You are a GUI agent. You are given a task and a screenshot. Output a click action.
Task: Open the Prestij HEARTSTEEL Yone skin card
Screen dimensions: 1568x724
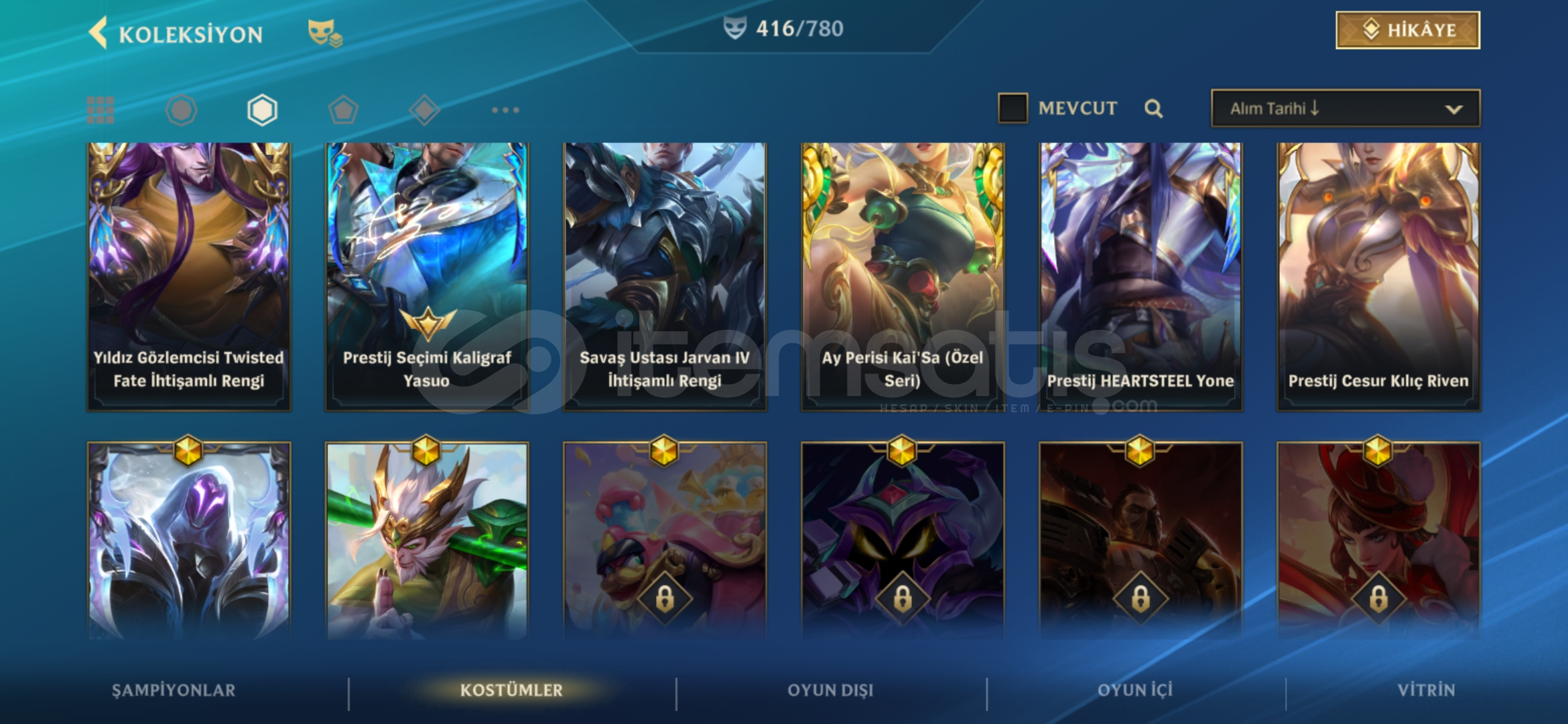point(1140,276)
